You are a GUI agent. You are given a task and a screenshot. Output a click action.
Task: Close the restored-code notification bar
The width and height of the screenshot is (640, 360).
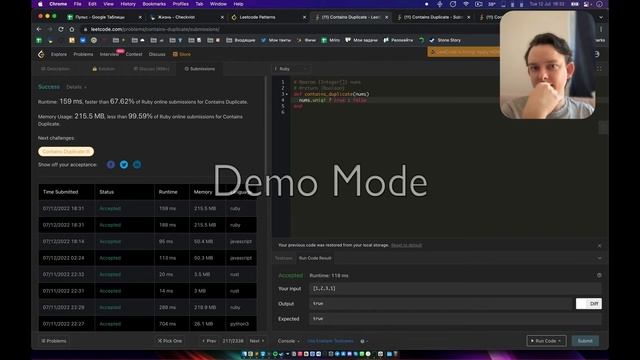[599, 246]
